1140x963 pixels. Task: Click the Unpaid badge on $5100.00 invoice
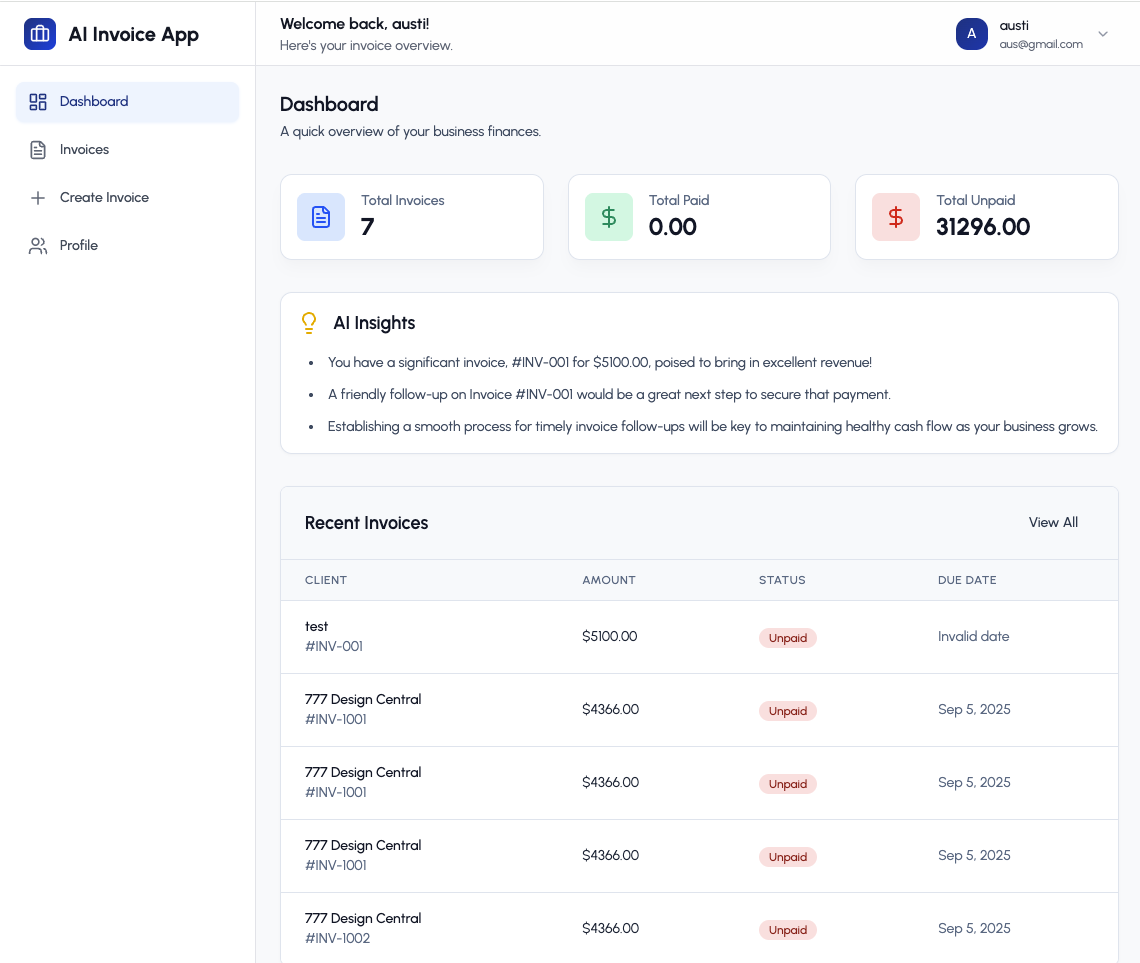coord(787,638)
